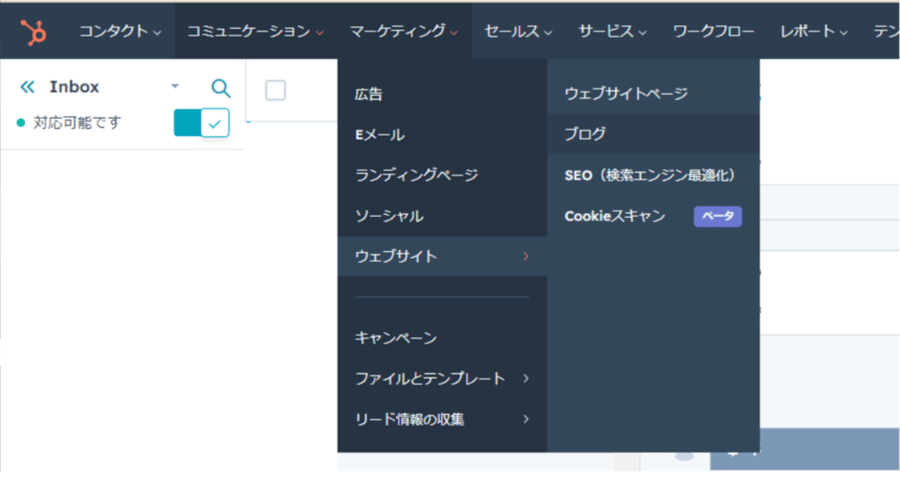Image resolution: width=900 pixels, height=500 pixels.
Task: Open the コンタクト menu in the top navigation
Action: tap(119, 32)
